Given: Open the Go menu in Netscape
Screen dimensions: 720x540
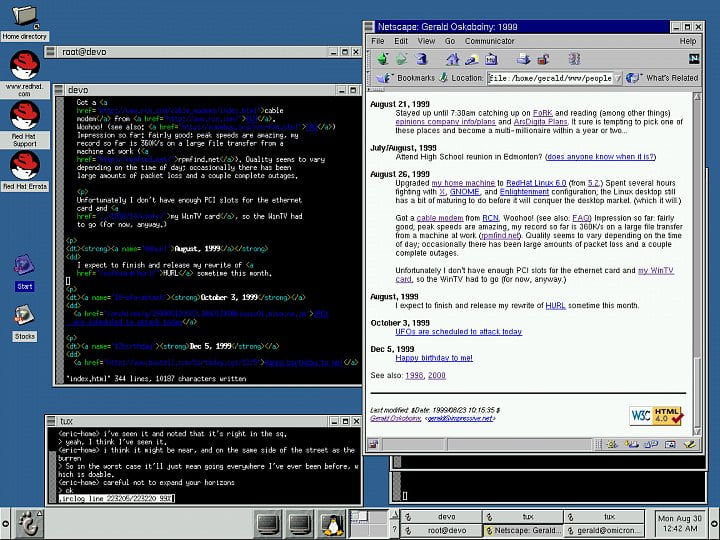Looking at the screenshot, I should point(450,41).
